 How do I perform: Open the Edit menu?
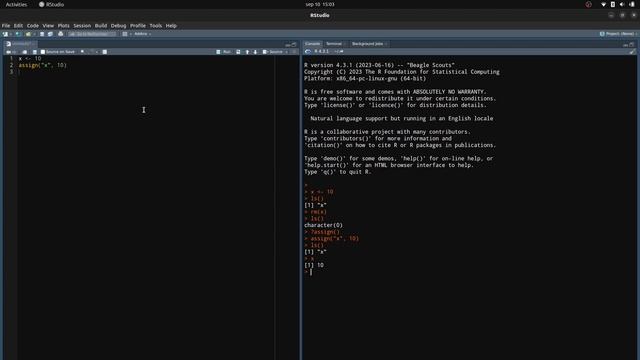tap(18, 25)
